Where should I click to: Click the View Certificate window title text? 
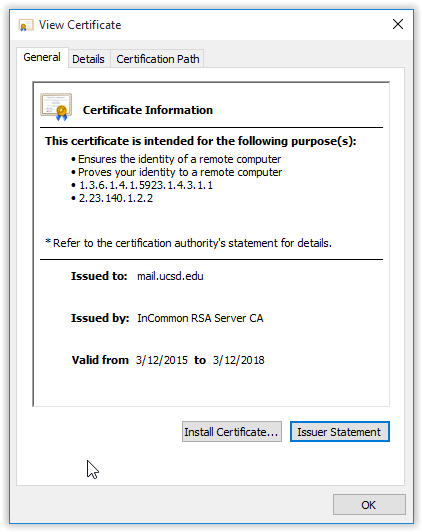[80, 25]
